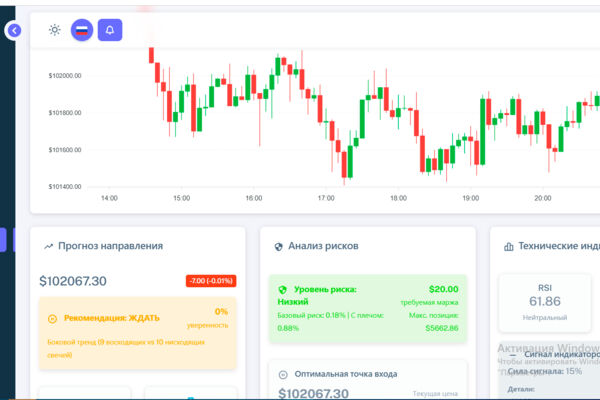Click the $102000.00 price axis label
This screenshot has width=600, height=400.
point(65,76)
